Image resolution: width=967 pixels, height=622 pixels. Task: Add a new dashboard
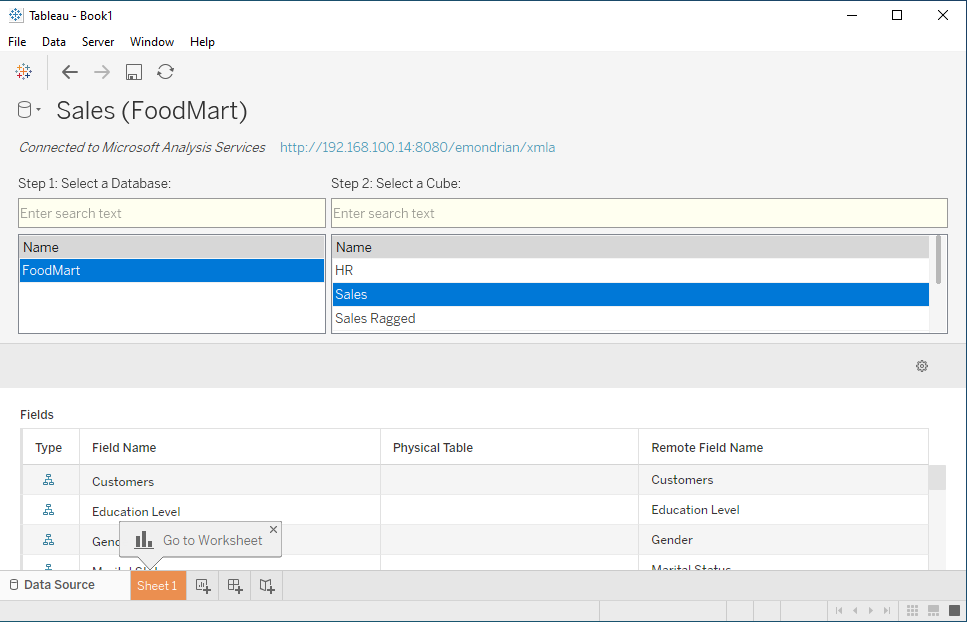pos(235,586)
